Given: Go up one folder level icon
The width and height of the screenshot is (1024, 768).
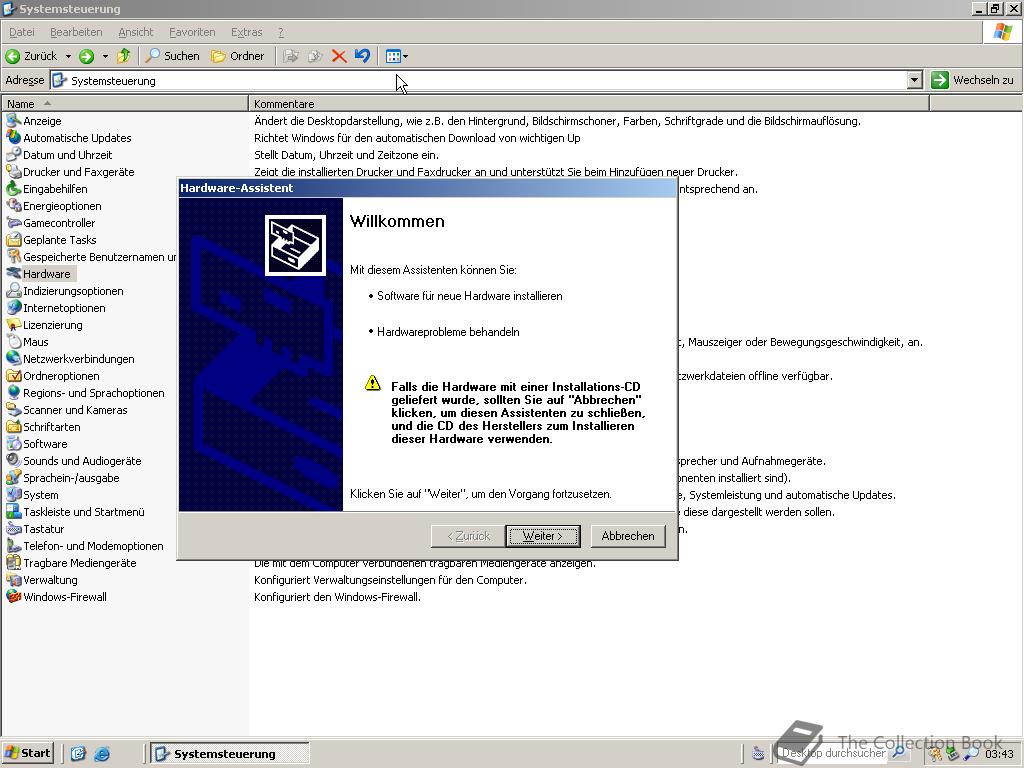Looking at the screenshot, I should pos(123,56).
